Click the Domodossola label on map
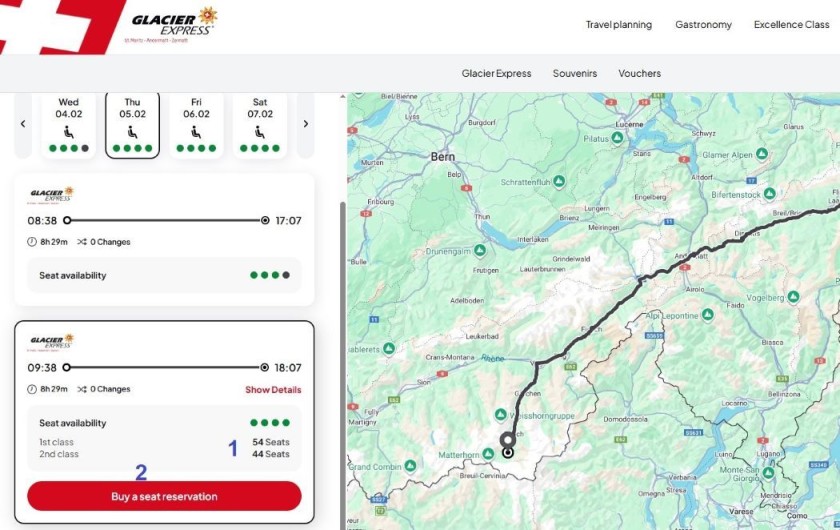840x530 pixels. pyautogui.click(x=626, y=420)
